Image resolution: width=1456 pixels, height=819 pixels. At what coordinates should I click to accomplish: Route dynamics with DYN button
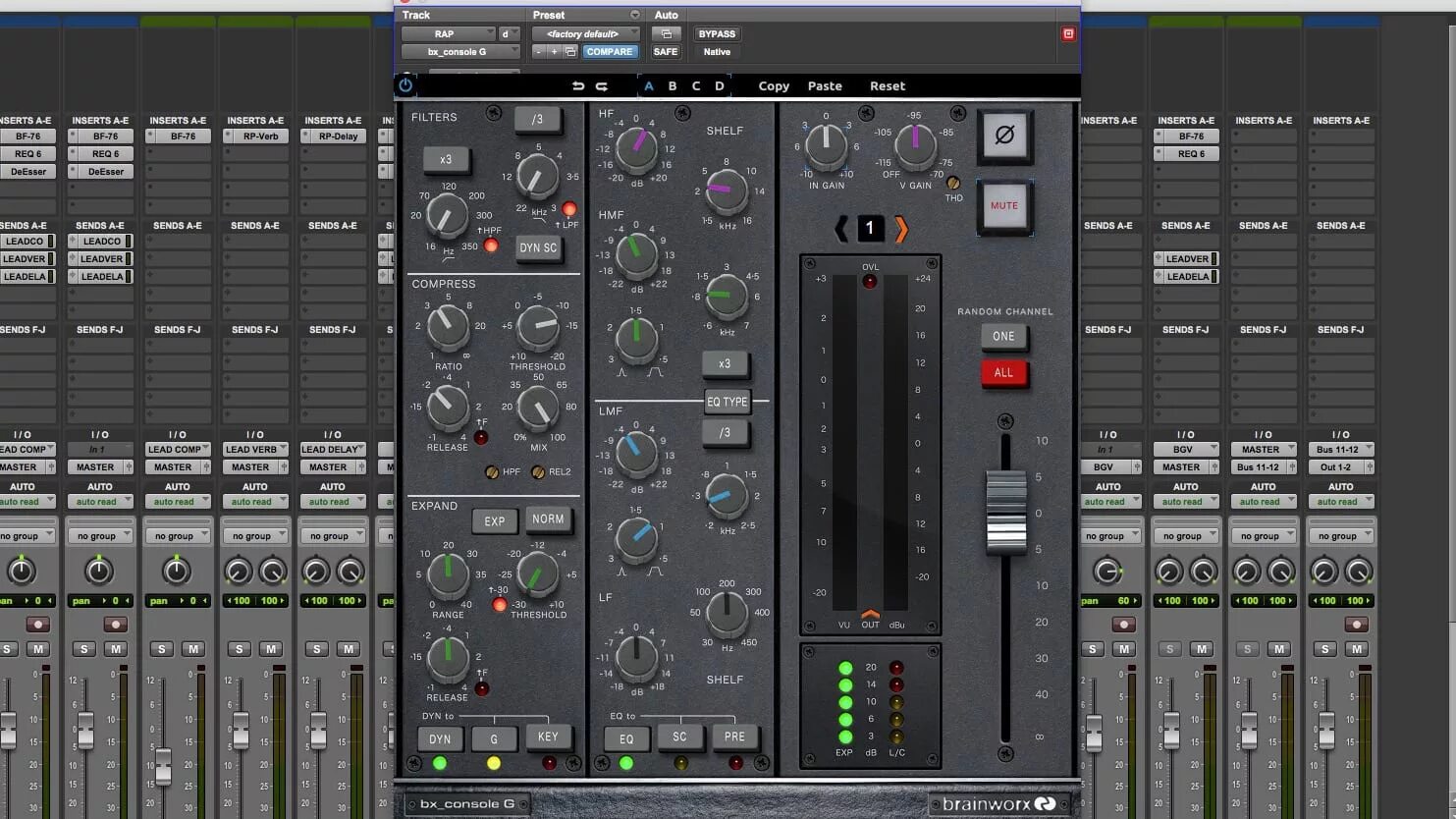coord(440,739)
